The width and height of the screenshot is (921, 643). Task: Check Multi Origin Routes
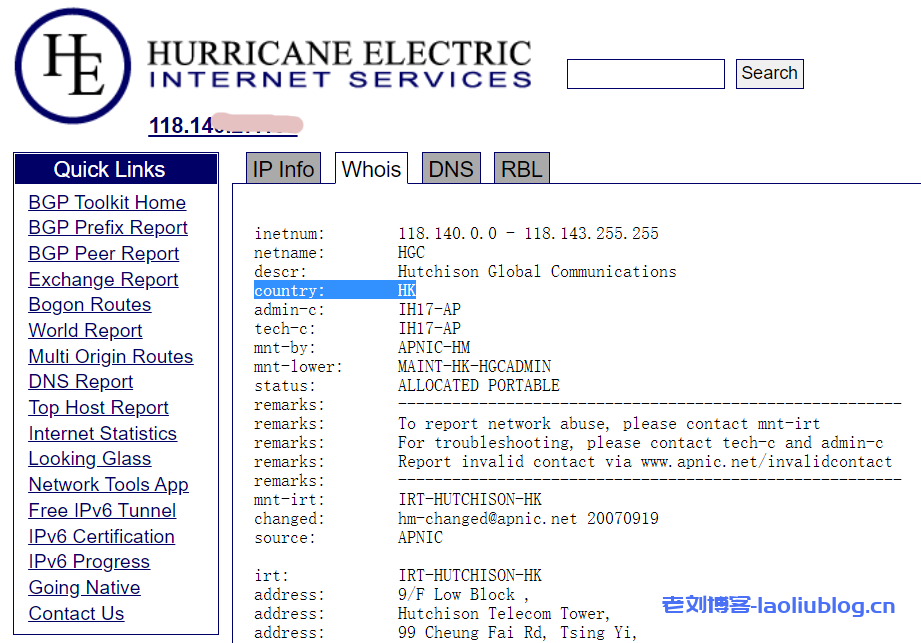[111, 356]
